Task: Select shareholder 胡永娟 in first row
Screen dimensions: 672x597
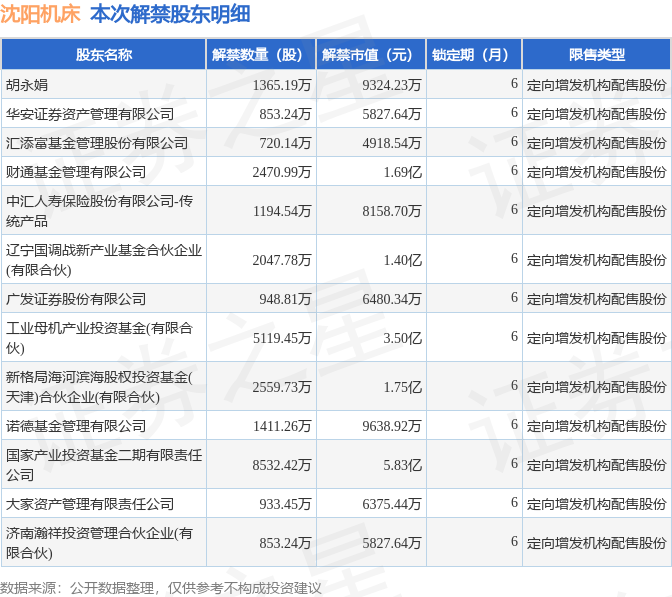Action: (27, 85)
